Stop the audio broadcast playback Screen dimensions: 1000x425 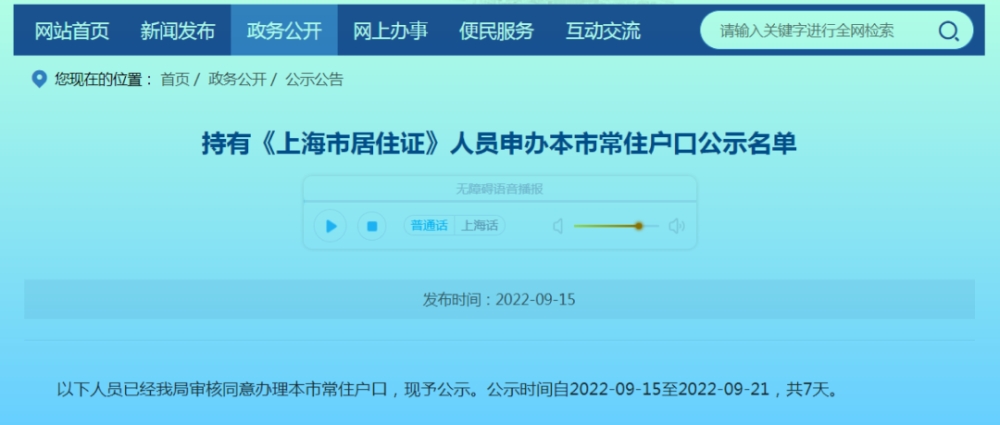(372, 226)
